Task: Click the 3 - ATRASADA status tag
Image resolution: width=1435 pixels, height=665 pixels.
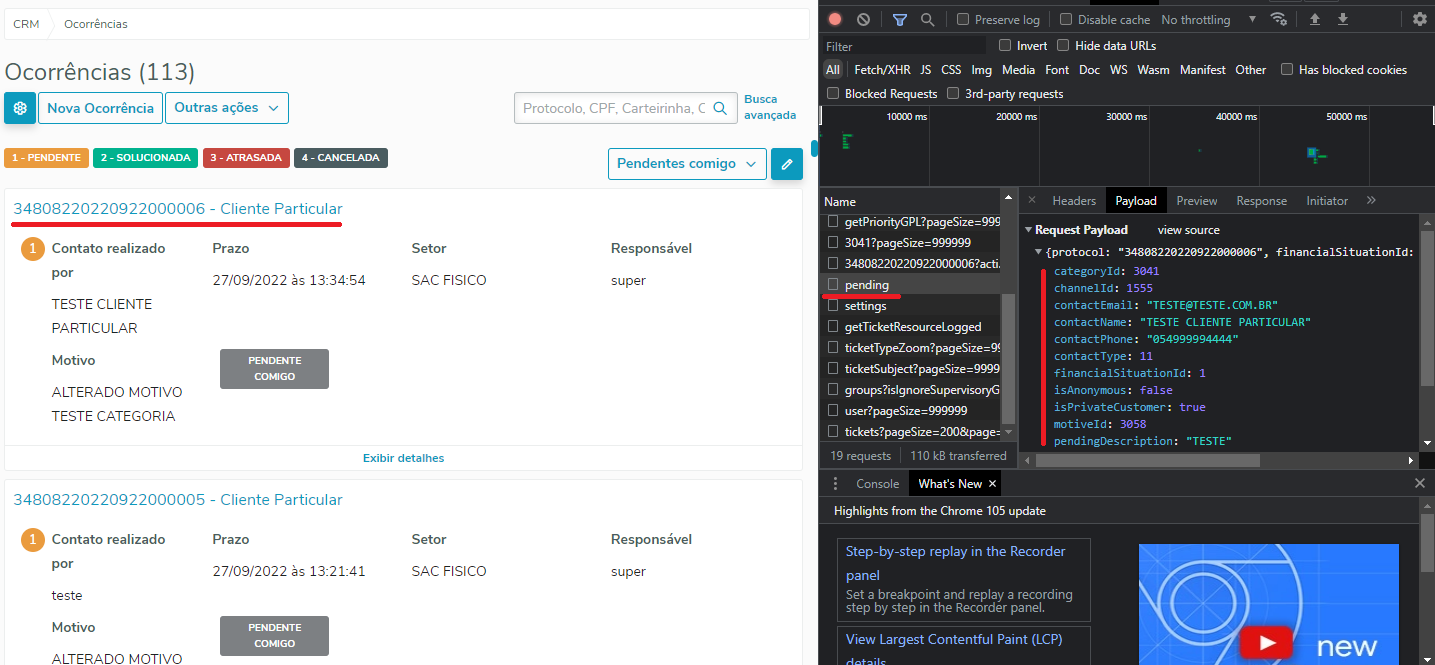Action: pyautogui.click(x=246, y=158)
